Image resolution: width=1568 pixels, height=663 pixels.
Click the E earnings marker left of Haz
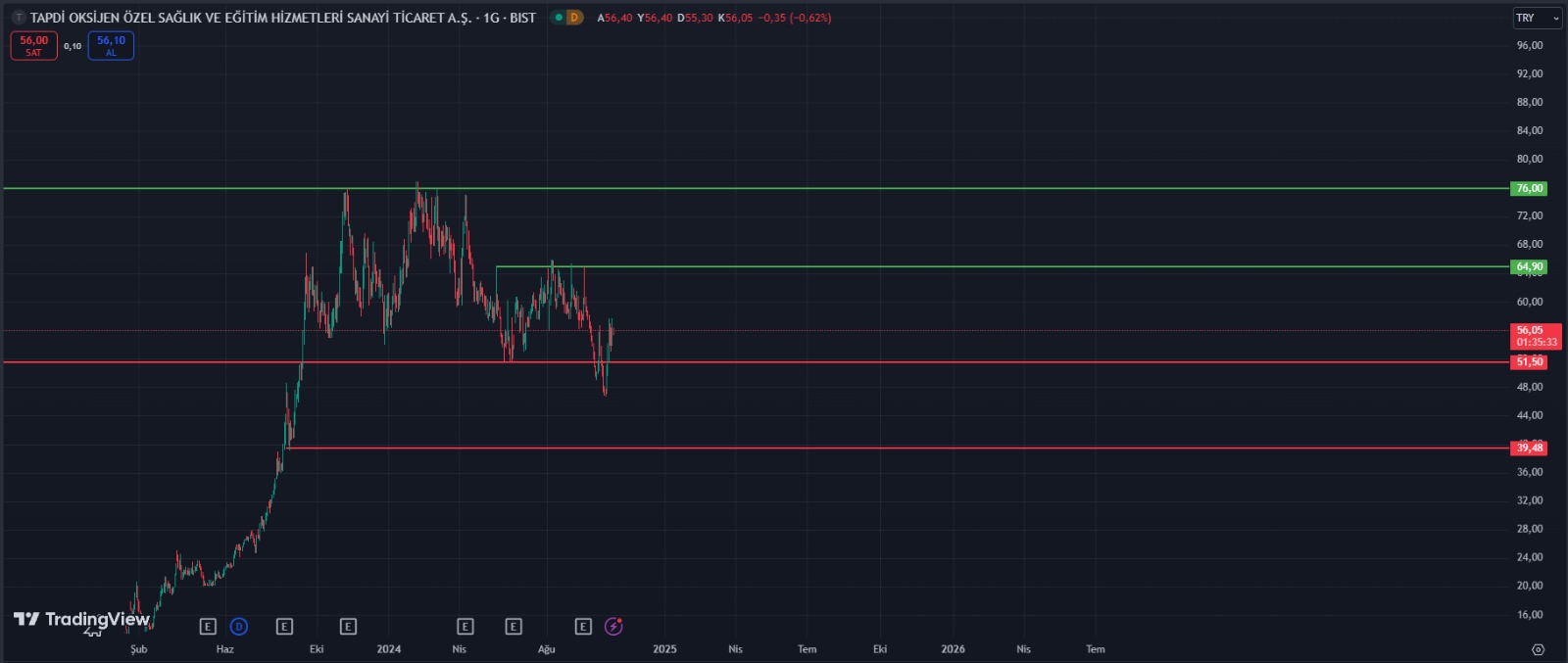tap(208, 627)
